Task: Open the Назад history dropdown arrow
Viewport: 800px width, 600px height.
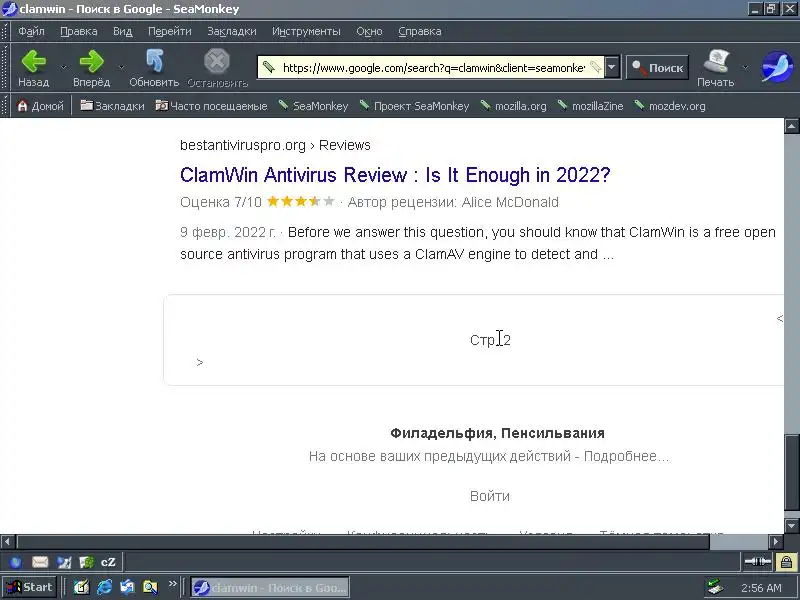Action: 63,67
